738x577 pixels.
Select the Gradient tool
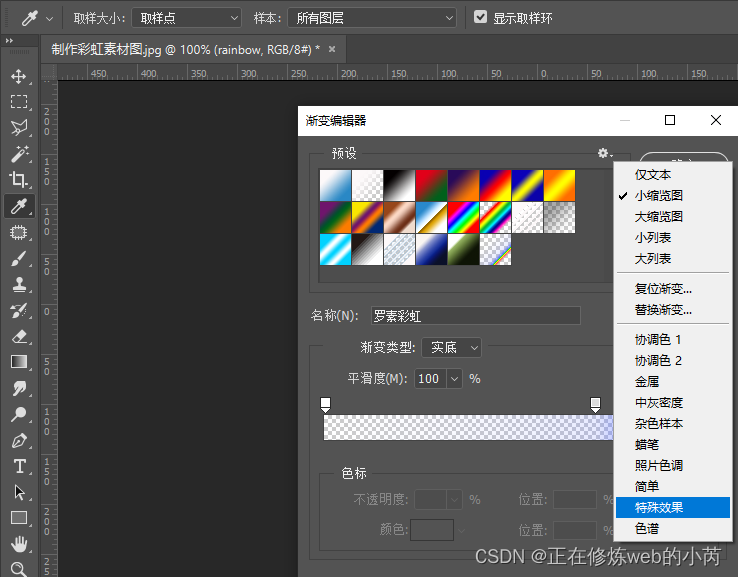(19, 362)
